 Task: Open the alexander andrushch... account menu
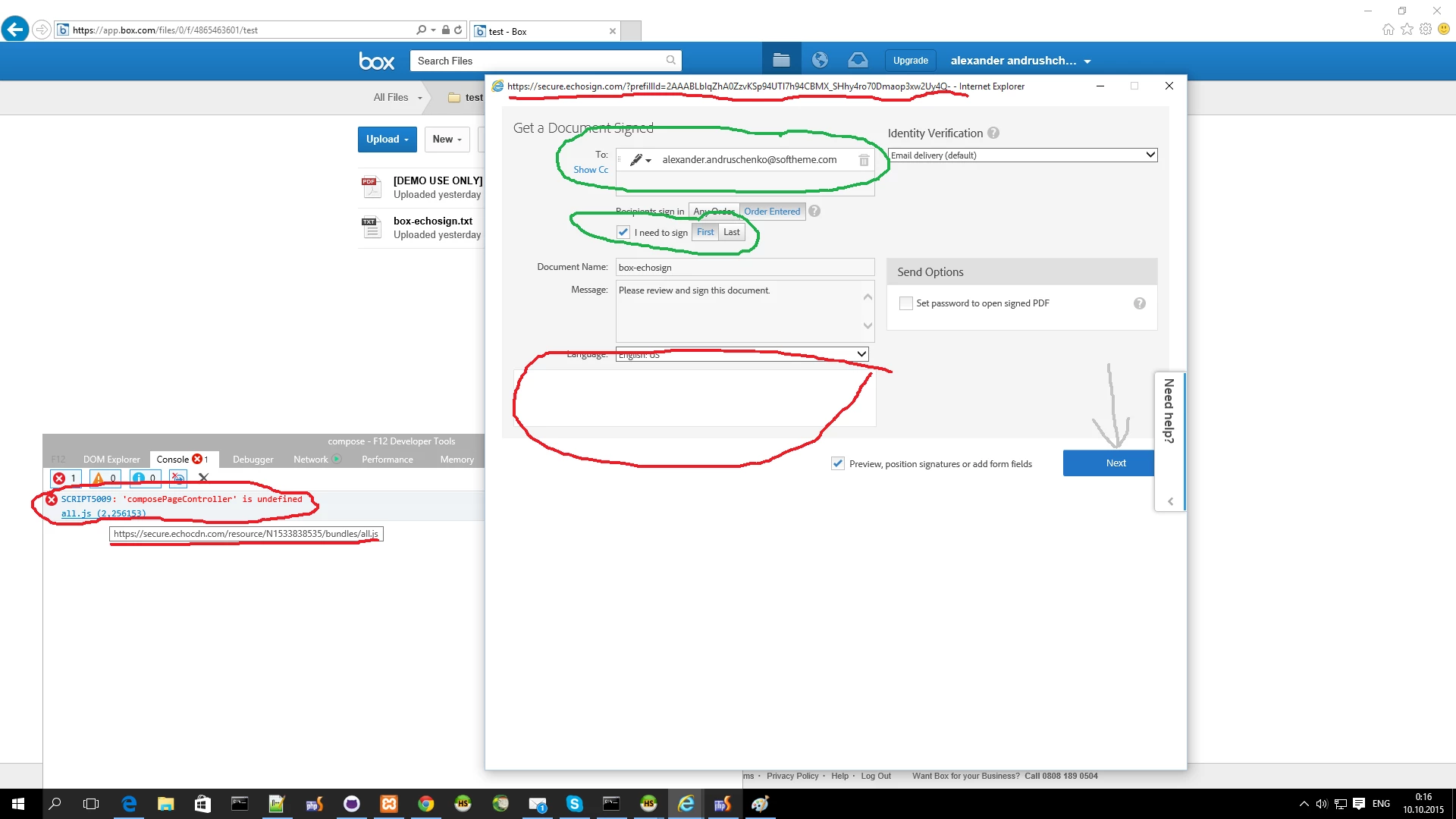(1021, 61)
